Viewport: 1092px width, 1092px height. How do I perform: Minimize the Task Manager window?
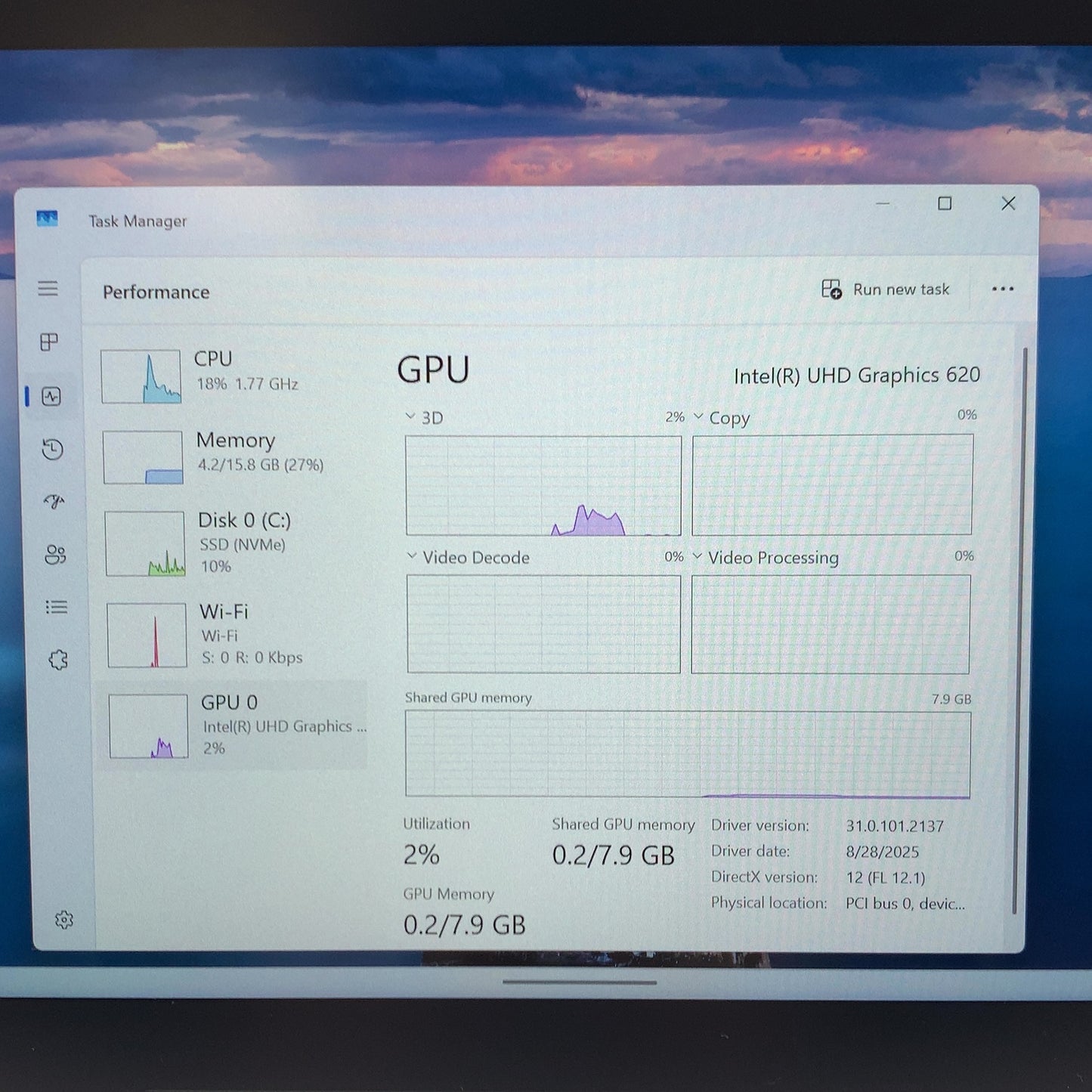pos(883,203)
